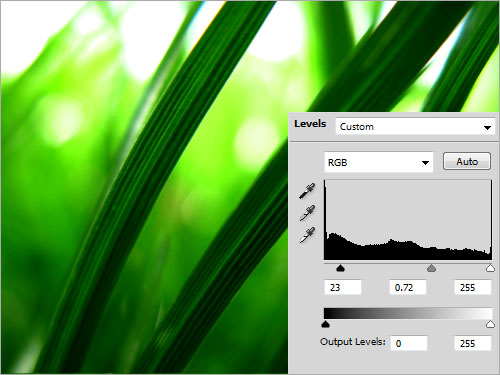Select the black point eyedropper

coord(307,191)
